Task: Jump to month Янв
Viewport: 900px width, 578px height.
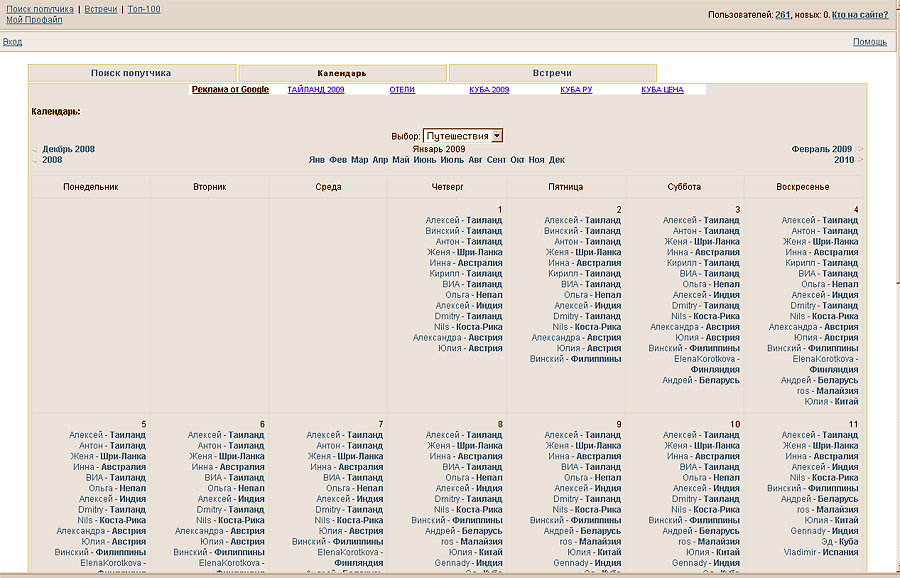Action: pos(317,160)
